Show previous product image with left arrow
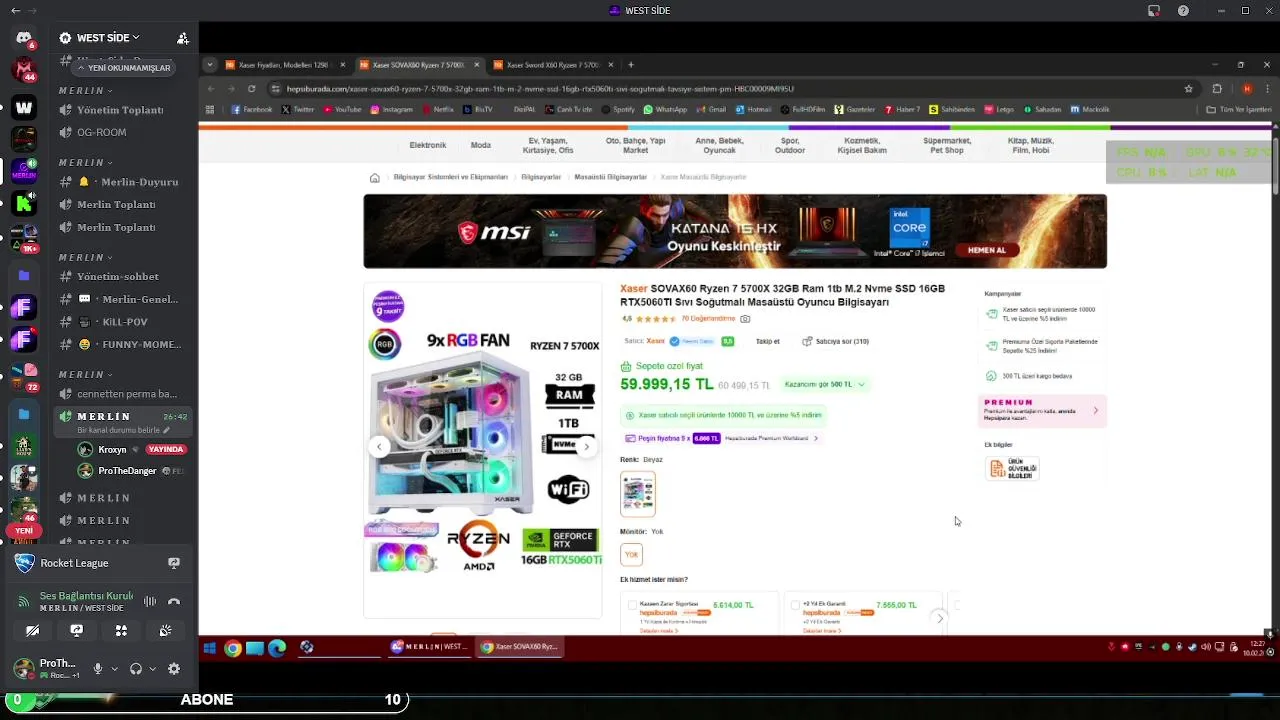 [x=378, y=447]
